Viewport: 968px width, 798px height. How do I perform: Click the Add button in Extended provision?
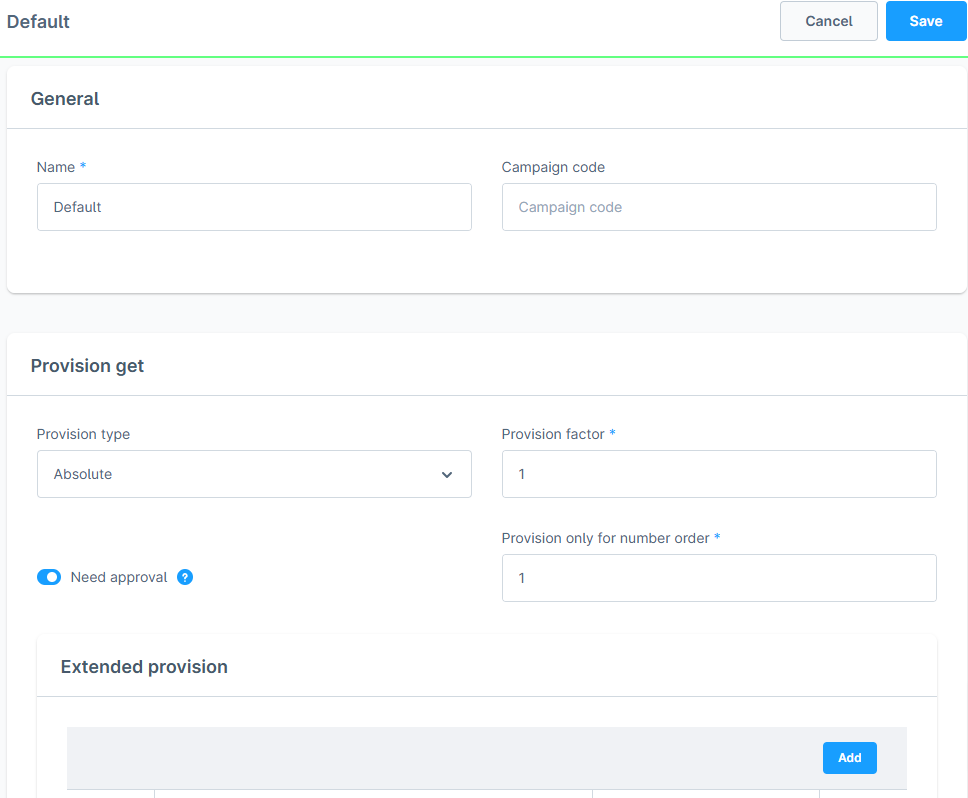[849, 758]
